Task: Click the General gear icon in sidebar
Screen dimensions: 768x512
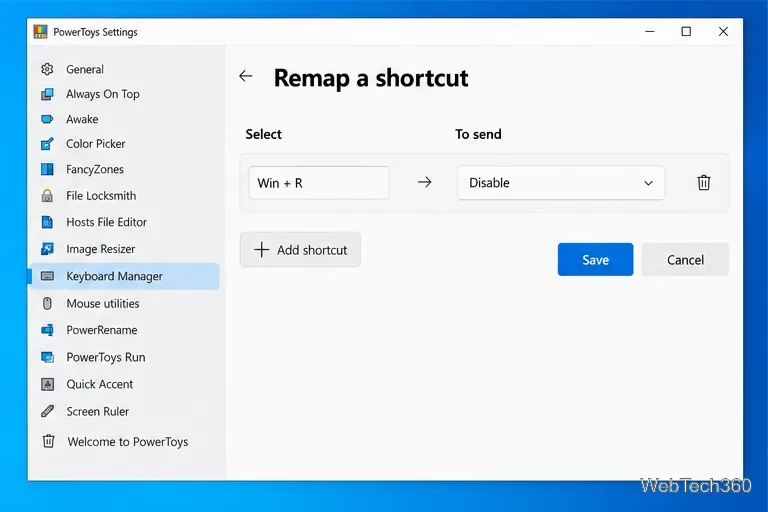Action: click(x=47, y=69)
